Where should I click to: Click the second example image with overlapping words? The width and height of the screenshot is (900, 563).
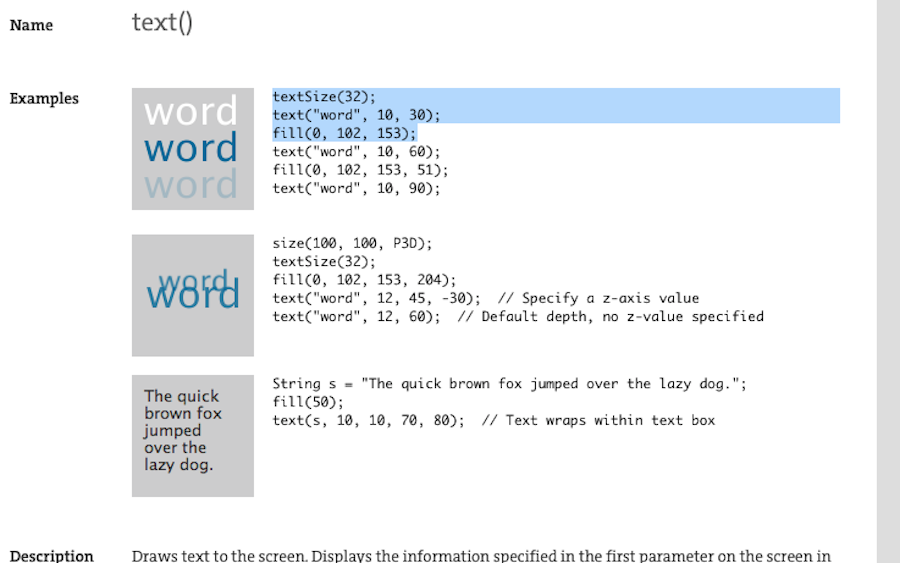click(x=193, y=295)
